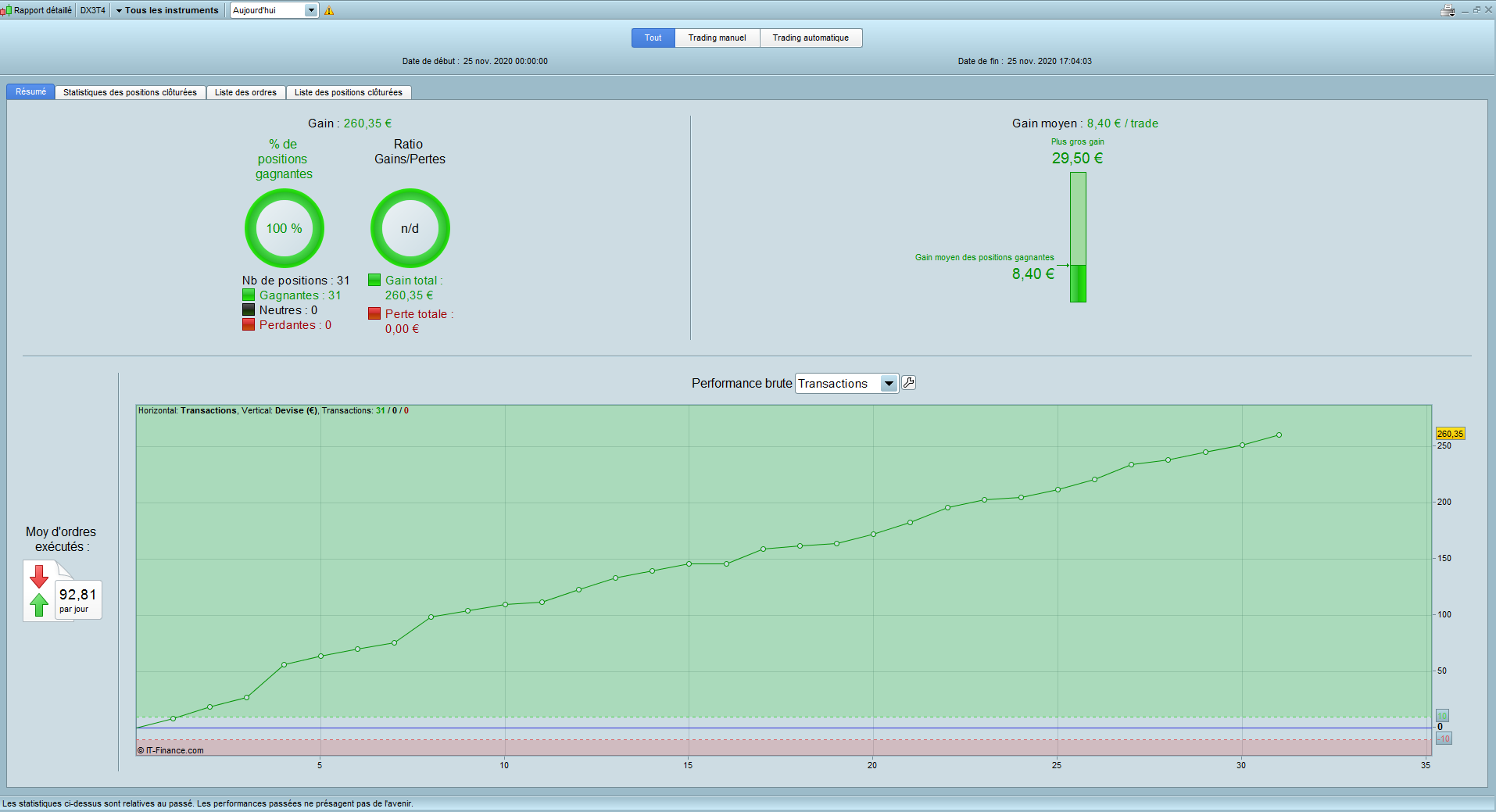Click the Performance brute label
1496x812 pixels.
(x=742, y=384)
